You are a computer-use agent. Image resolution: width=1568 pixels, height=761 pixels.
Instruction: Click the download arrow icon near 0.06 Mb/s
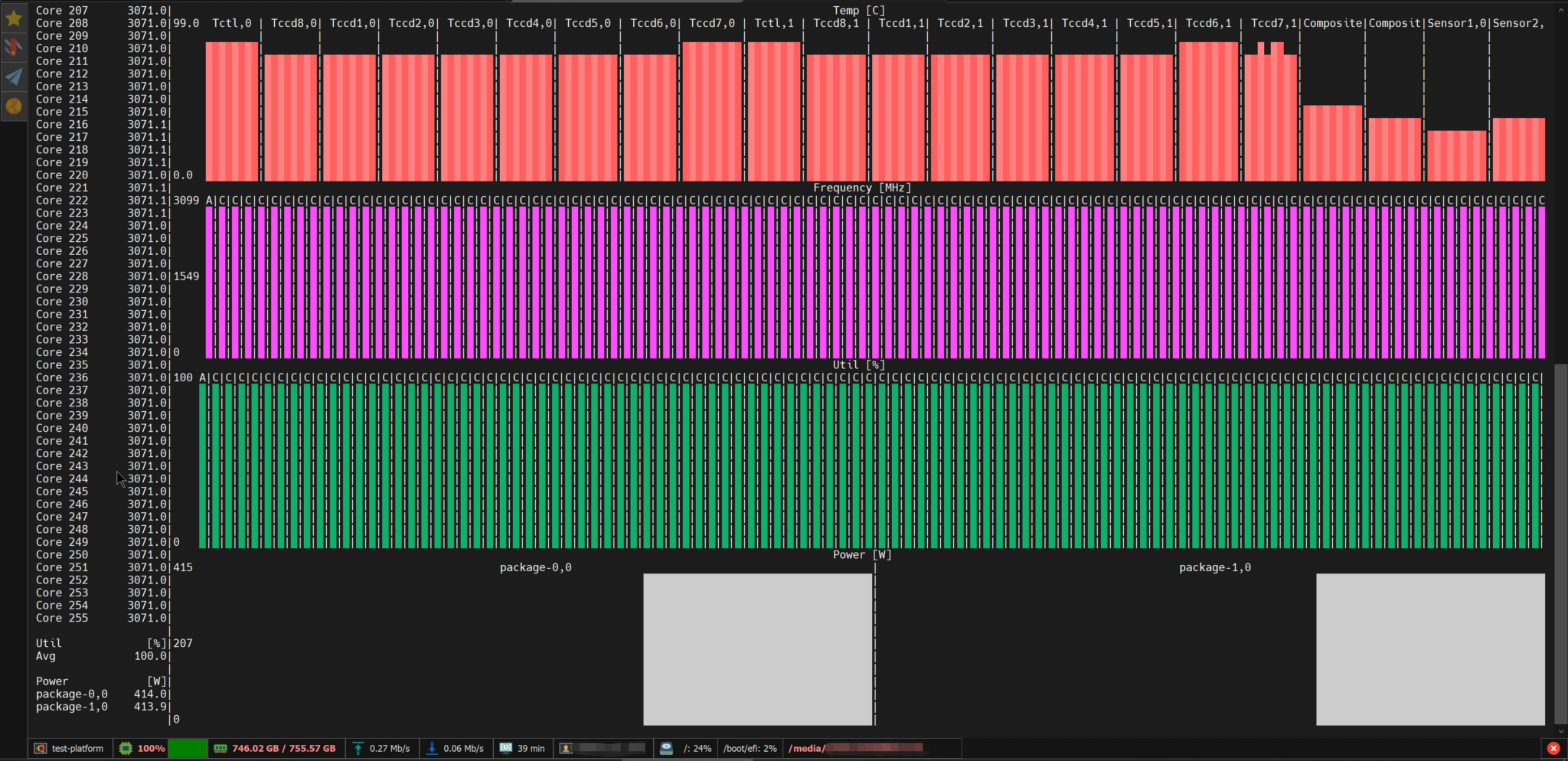[x=432, y=748]
